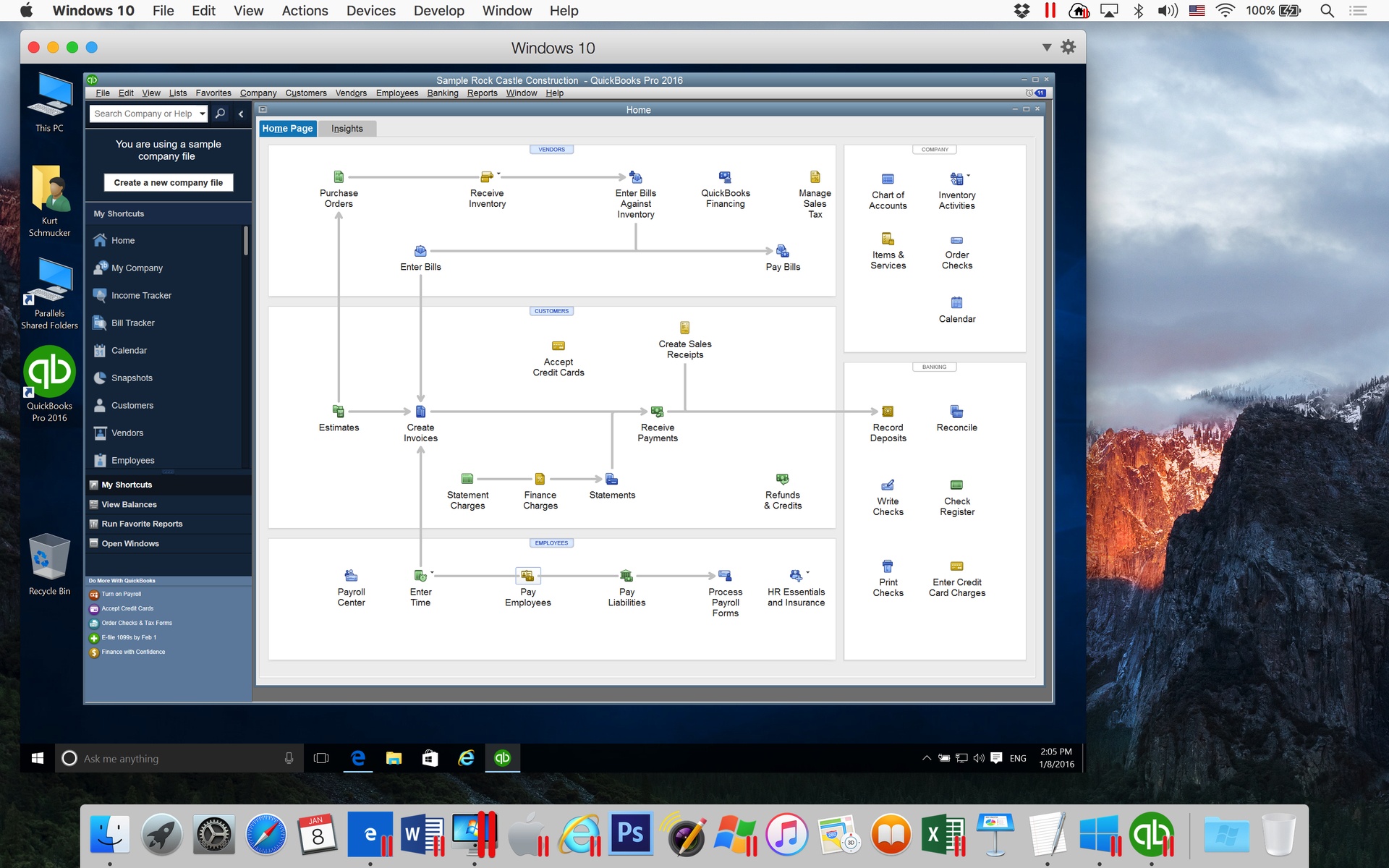Open Record Deposits icon

click(x=888, y=412)
